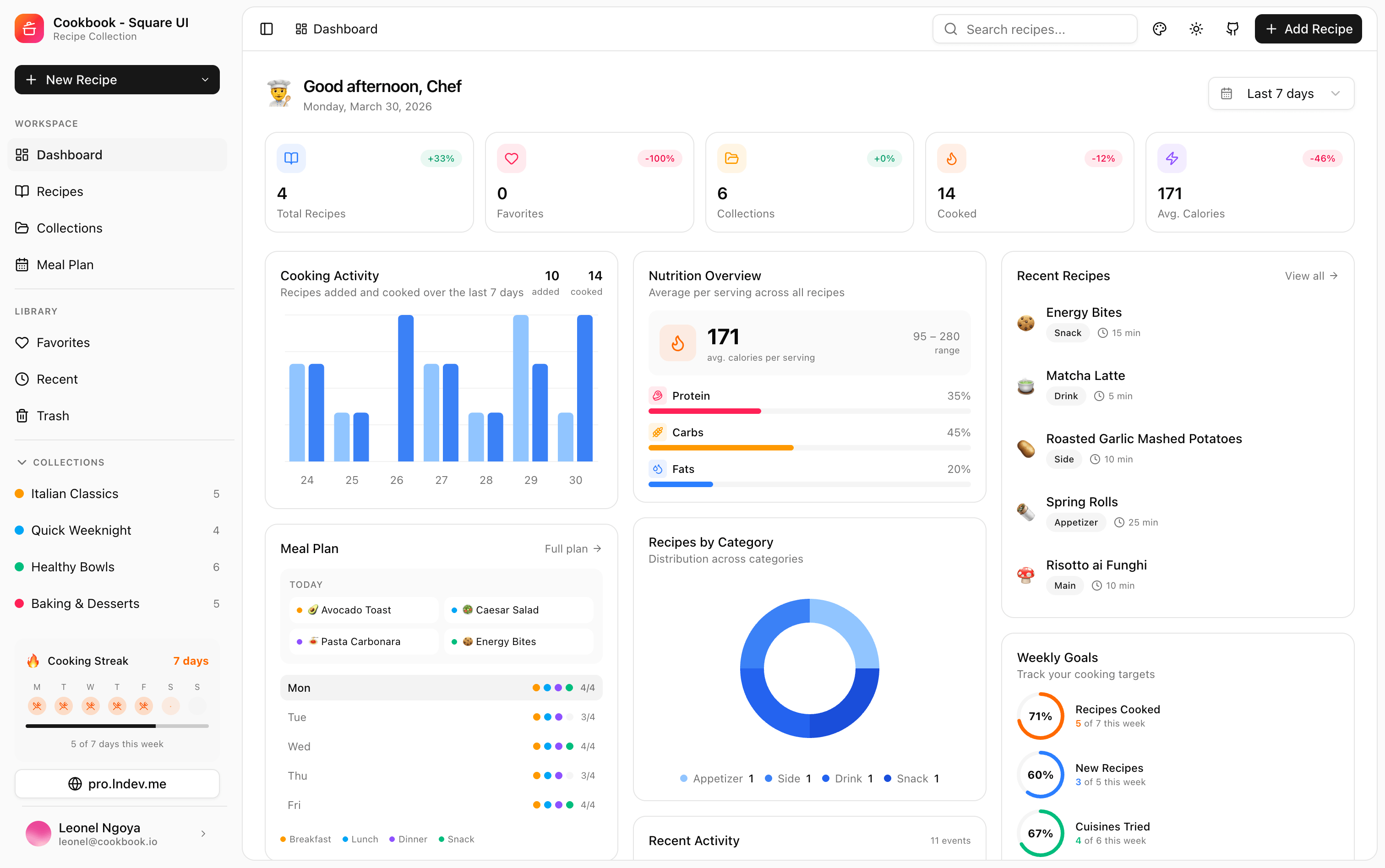Click the Cooking Streak weekly progress bar
This screenshot has height=868, width=1385.
pos(117,726)
